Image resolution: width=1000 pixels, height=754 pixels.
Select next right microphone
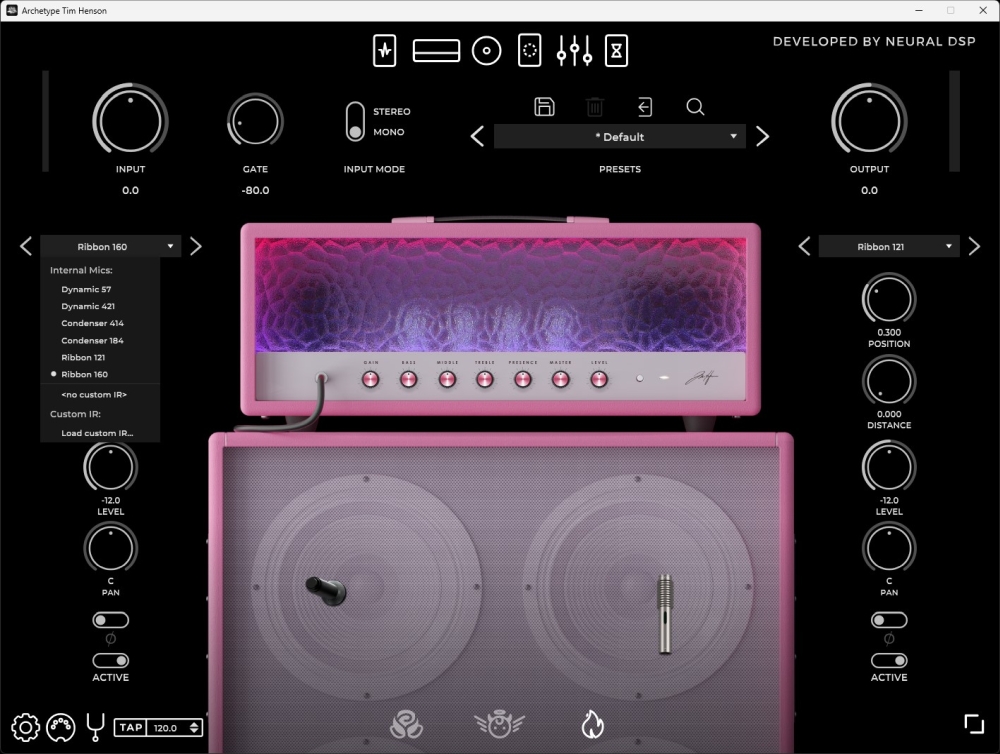coord(974,246)
